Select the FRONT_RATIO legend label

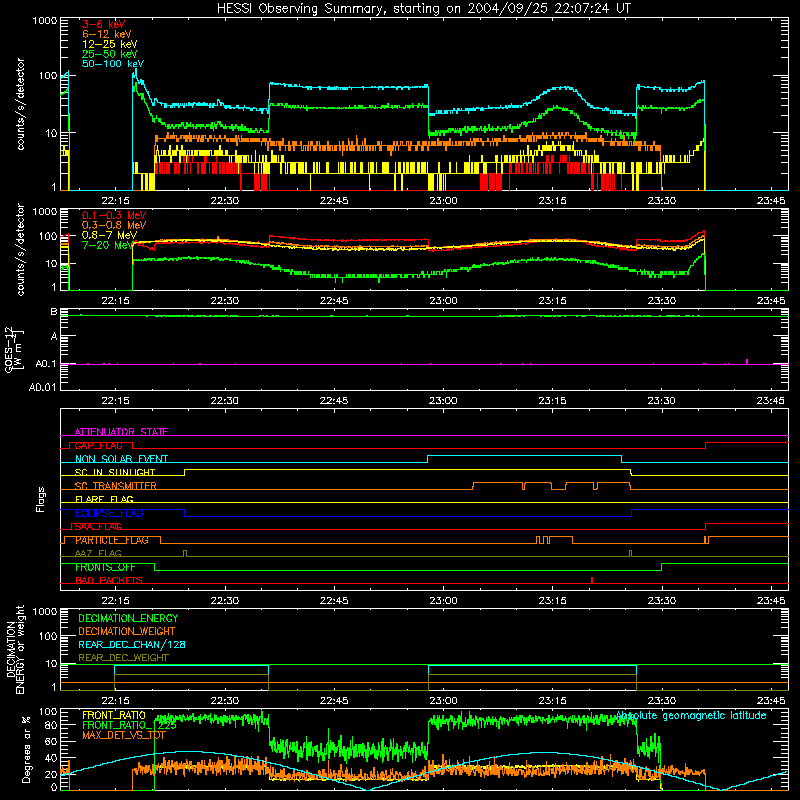click(113, 715)
